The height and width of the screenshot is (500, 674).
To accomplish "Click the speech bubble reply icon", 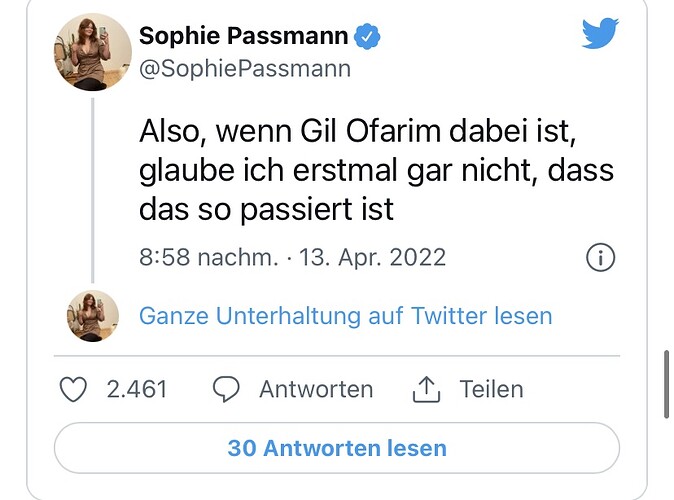I will click(x=226, y=389).
